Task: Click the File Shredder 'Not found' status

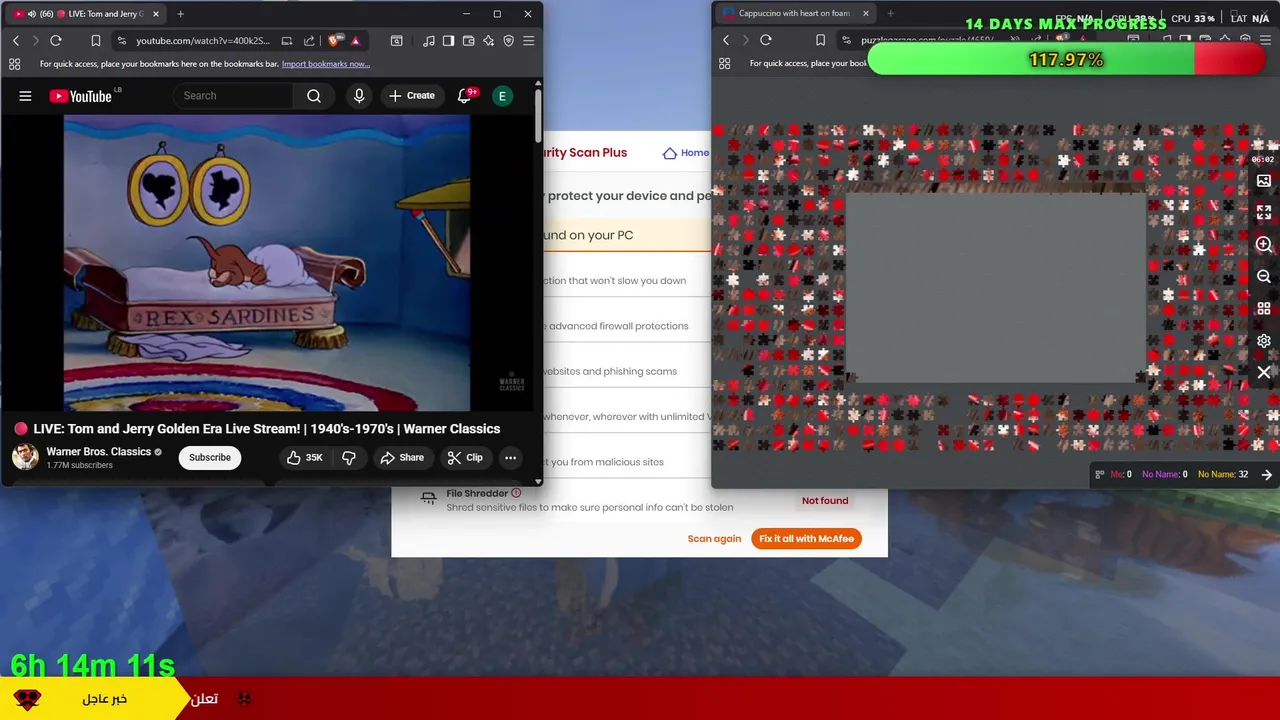Action: [x=825, y=501]
